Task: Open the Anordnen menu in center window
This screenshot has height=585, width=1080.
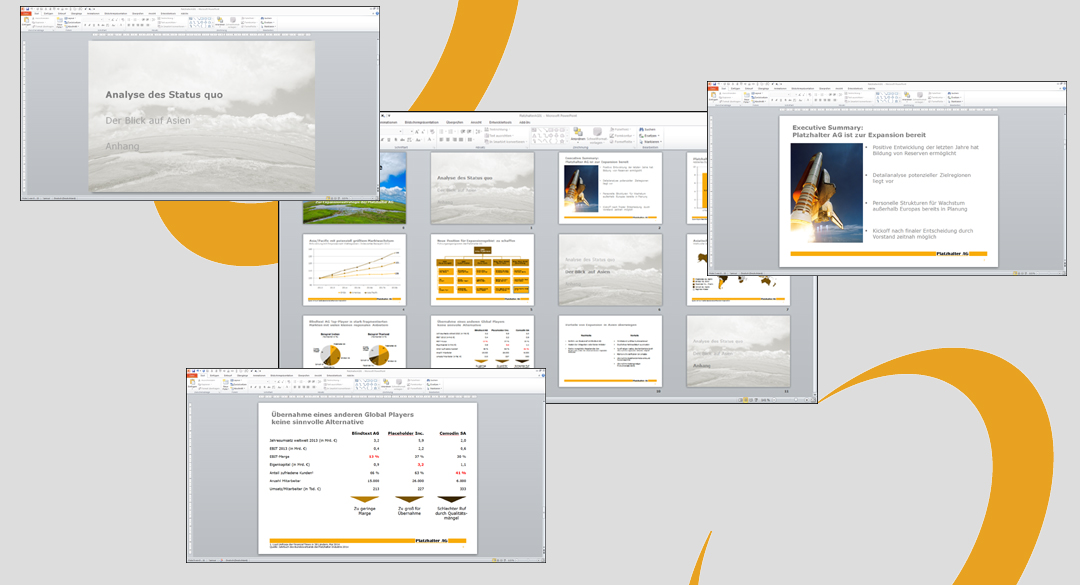Action: [578, 136]
